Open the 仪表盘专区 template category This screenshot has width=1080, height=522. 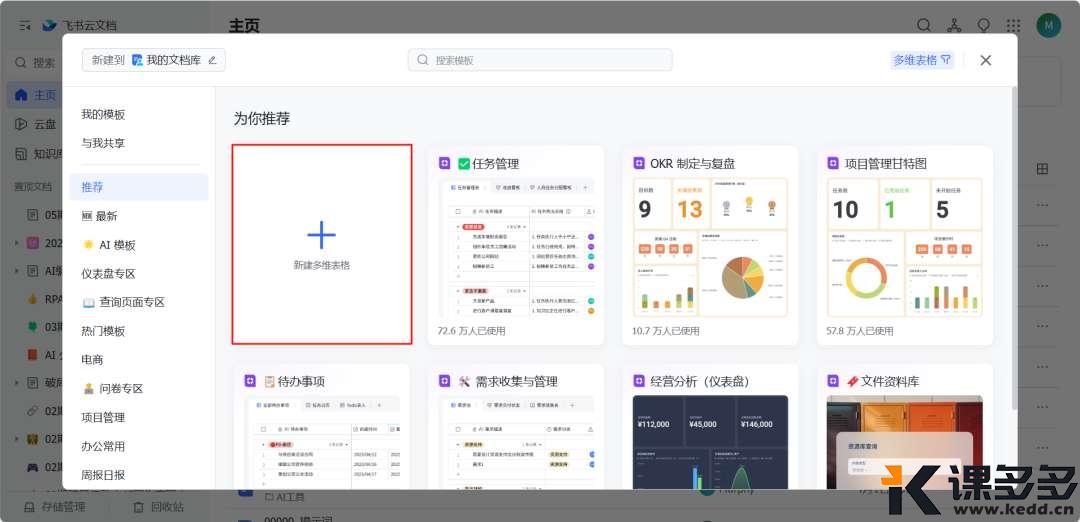tap(108, 274)
